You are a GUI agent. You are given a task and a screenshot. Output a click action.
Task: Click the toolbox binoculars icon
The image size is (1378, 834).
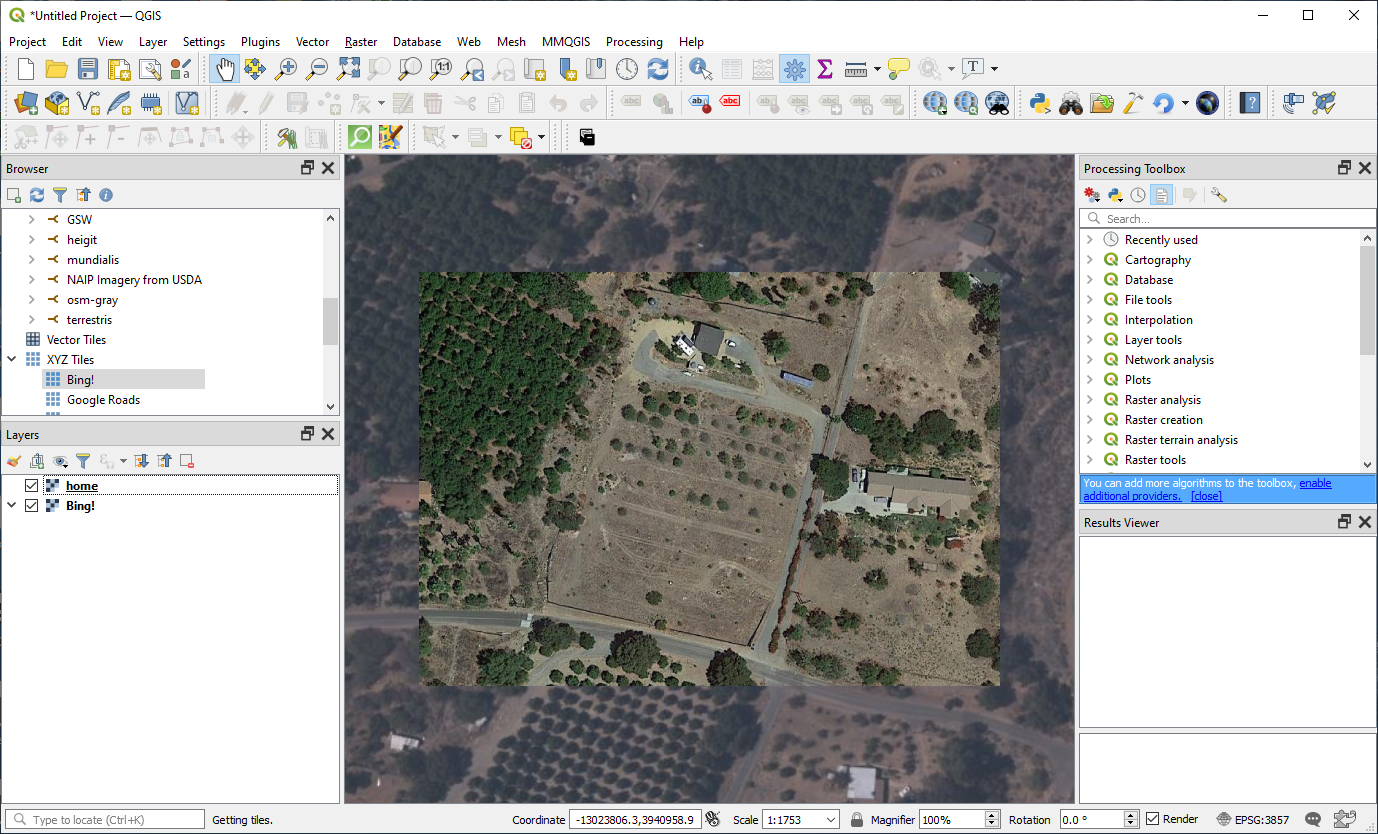click(1071, 102)
